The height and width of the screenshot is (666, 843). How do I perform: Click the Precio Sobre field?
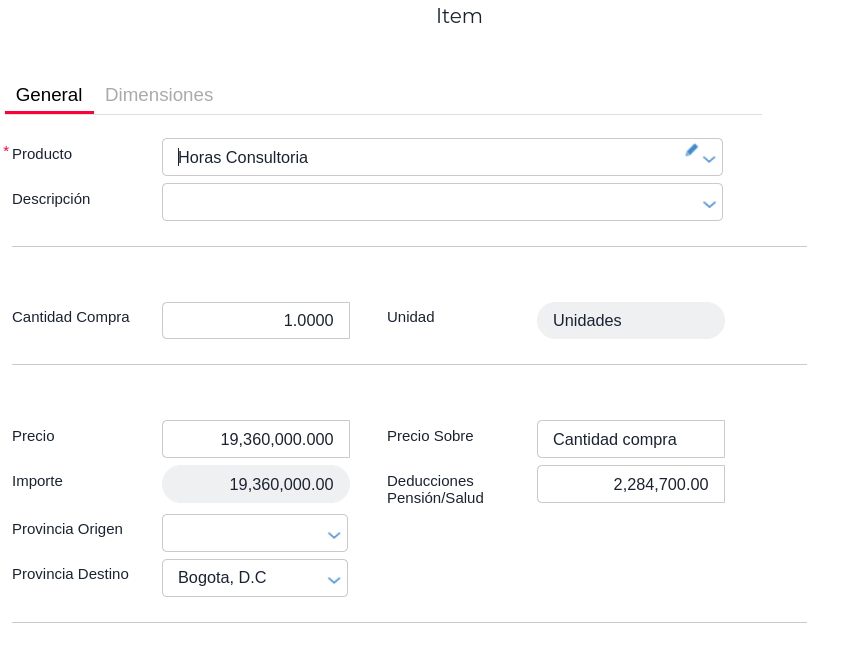pos(630,439)
